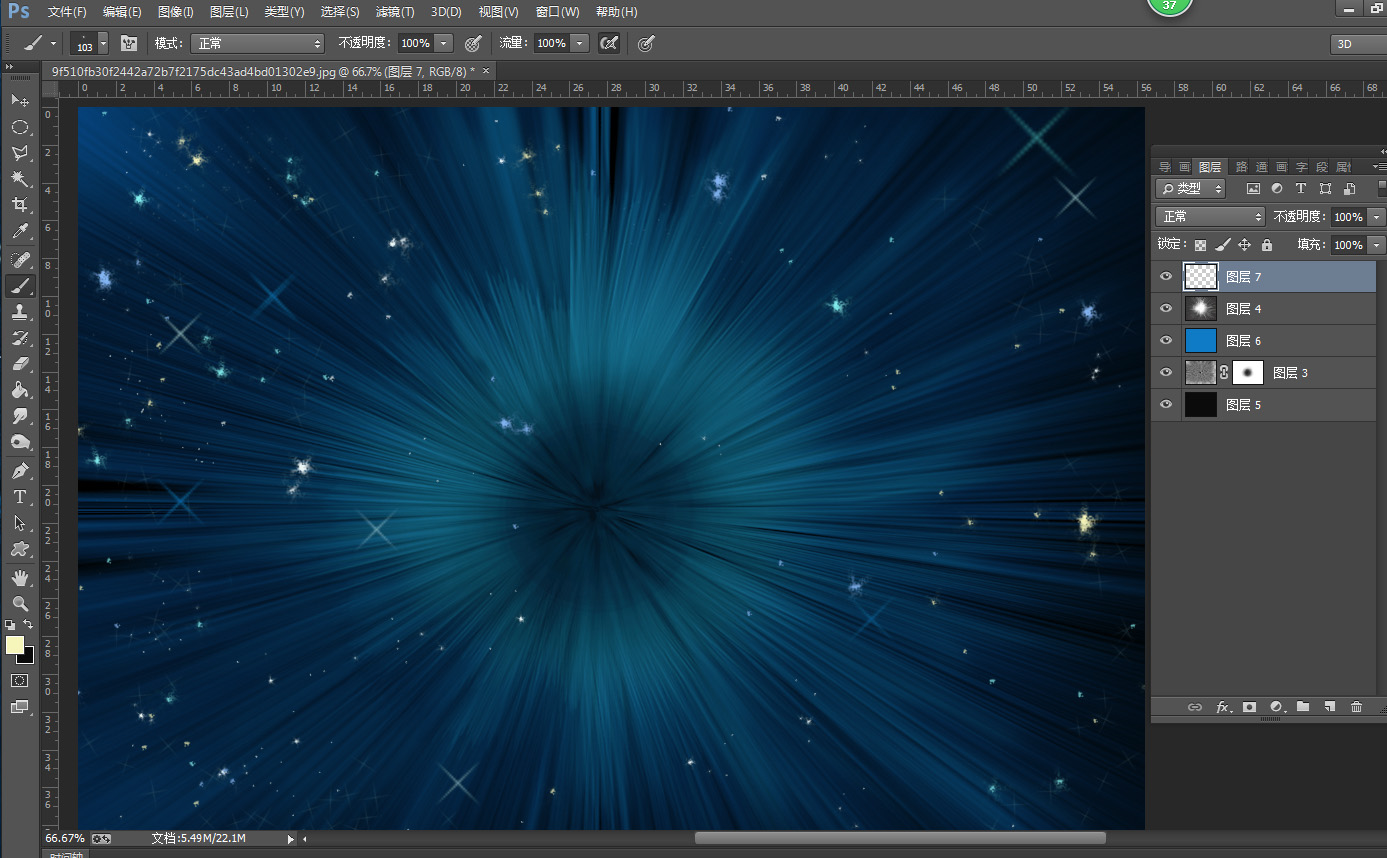Screen dimensions: 1387x858
Task: Click the link layers icon
Action: (1194, 706)
